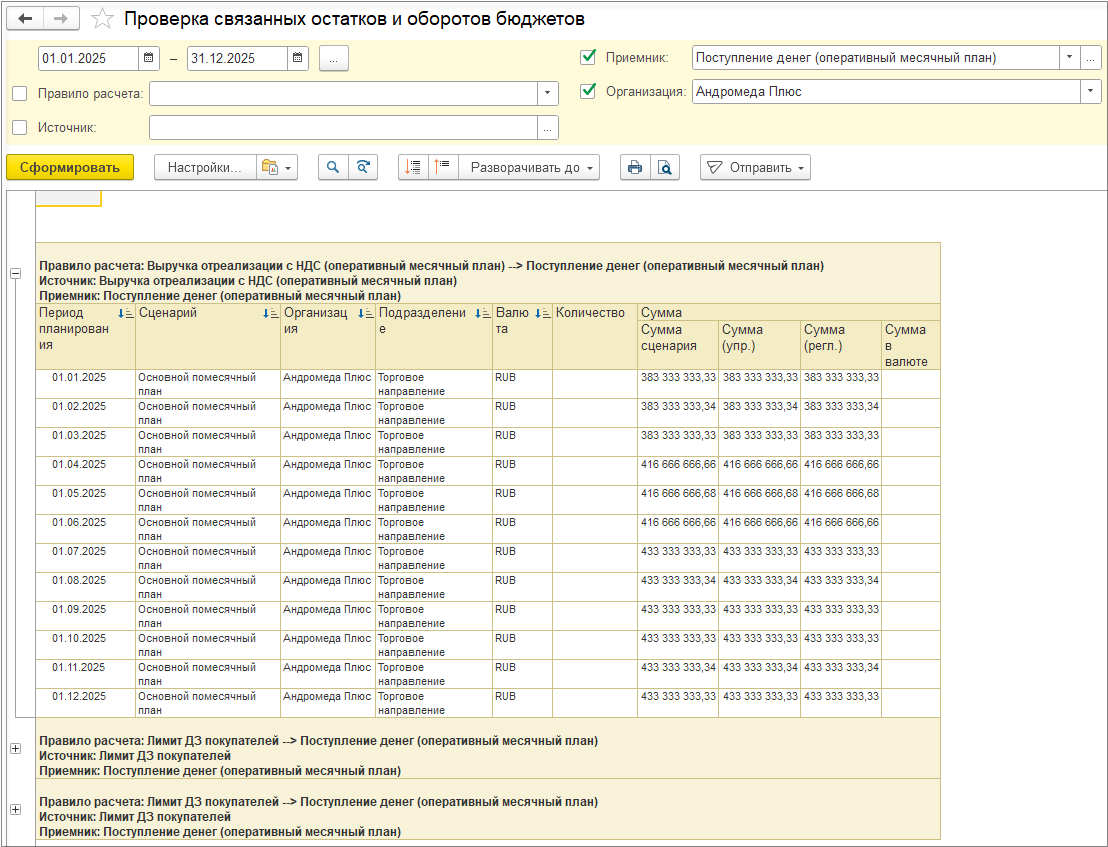The image size is (1108, 847).
Task: Open the Правило расчета dropdown arrow
Action: (548, 94)
